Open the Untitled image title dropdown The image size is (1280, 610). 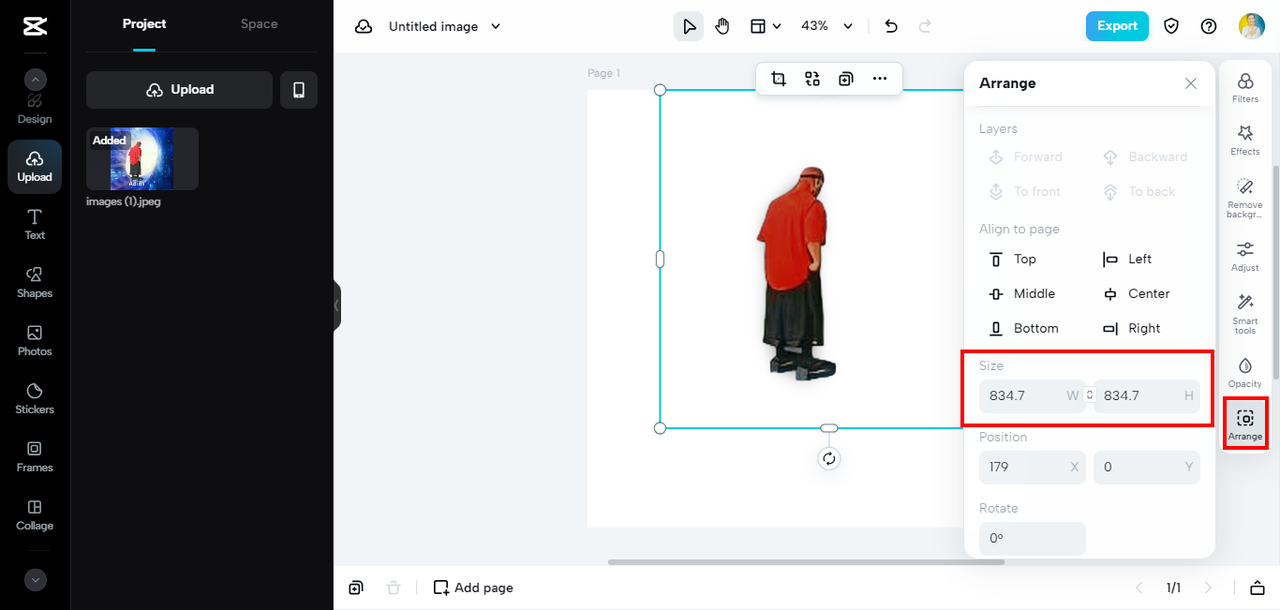[445, 26]
